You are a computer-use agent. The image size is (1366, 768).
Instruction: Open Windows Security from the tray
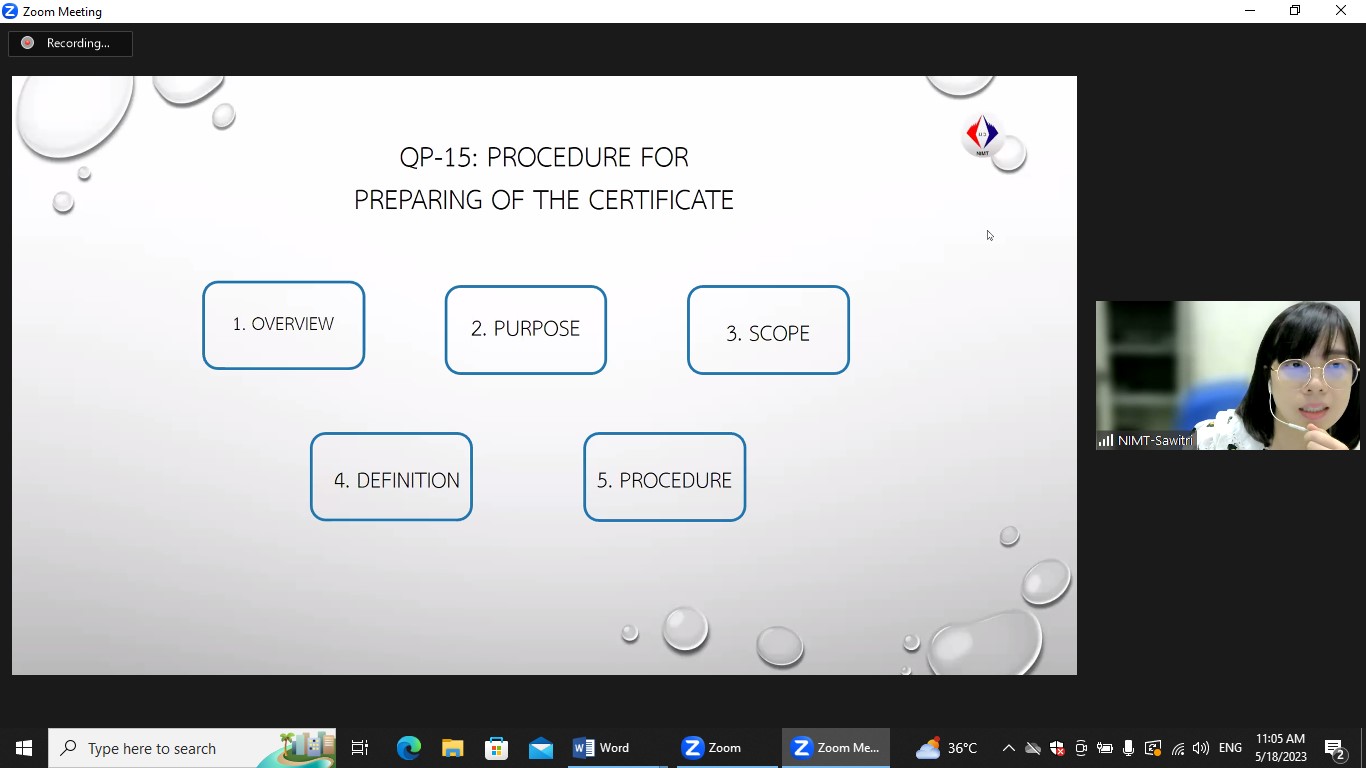click(x=1057, y=748)
